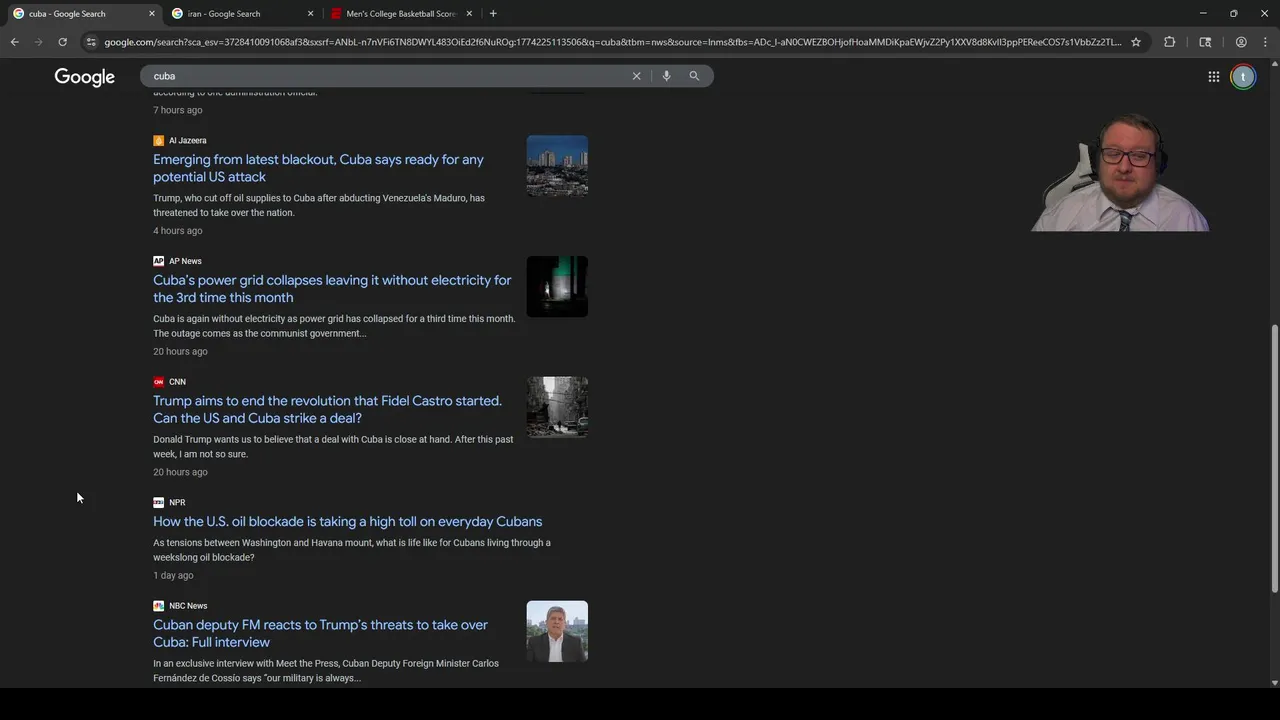This screenshot has height=720, width=1280.
Task: Click the webcam overlay of the presenter
Action: (1120, 173)
